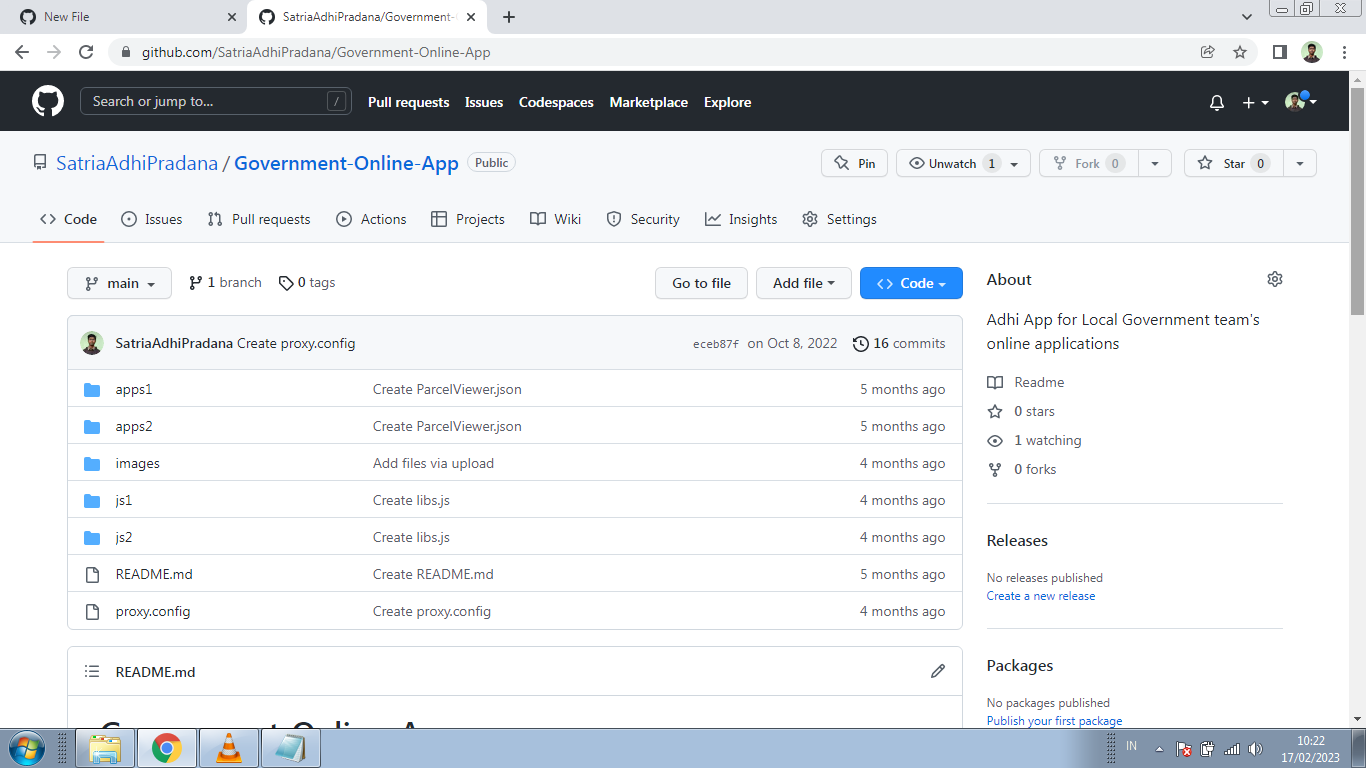Viewport: 1366px width, 768px height.
Task: Expand the plus dropdown in the header
Action: (x=1253, y=101)
